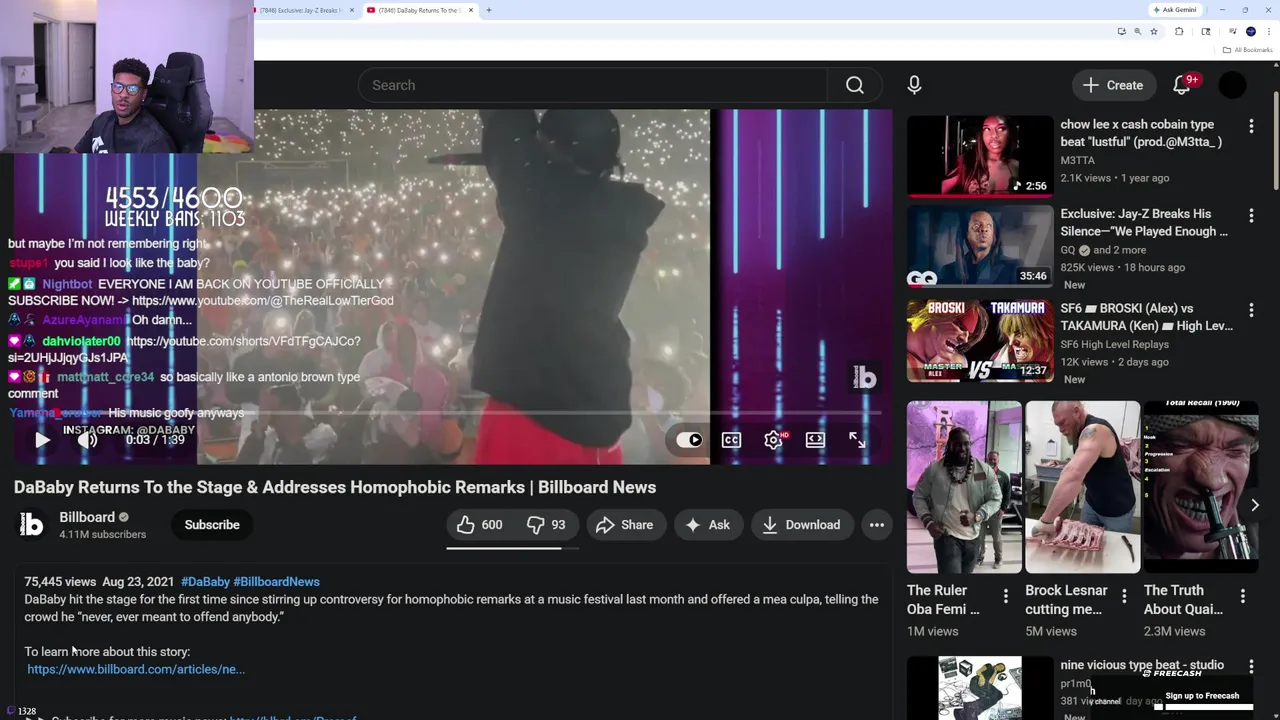This screenshot has height=720, width=1280.
Task: Open the M3TTA channel name
Action: tap(1077, 160)
